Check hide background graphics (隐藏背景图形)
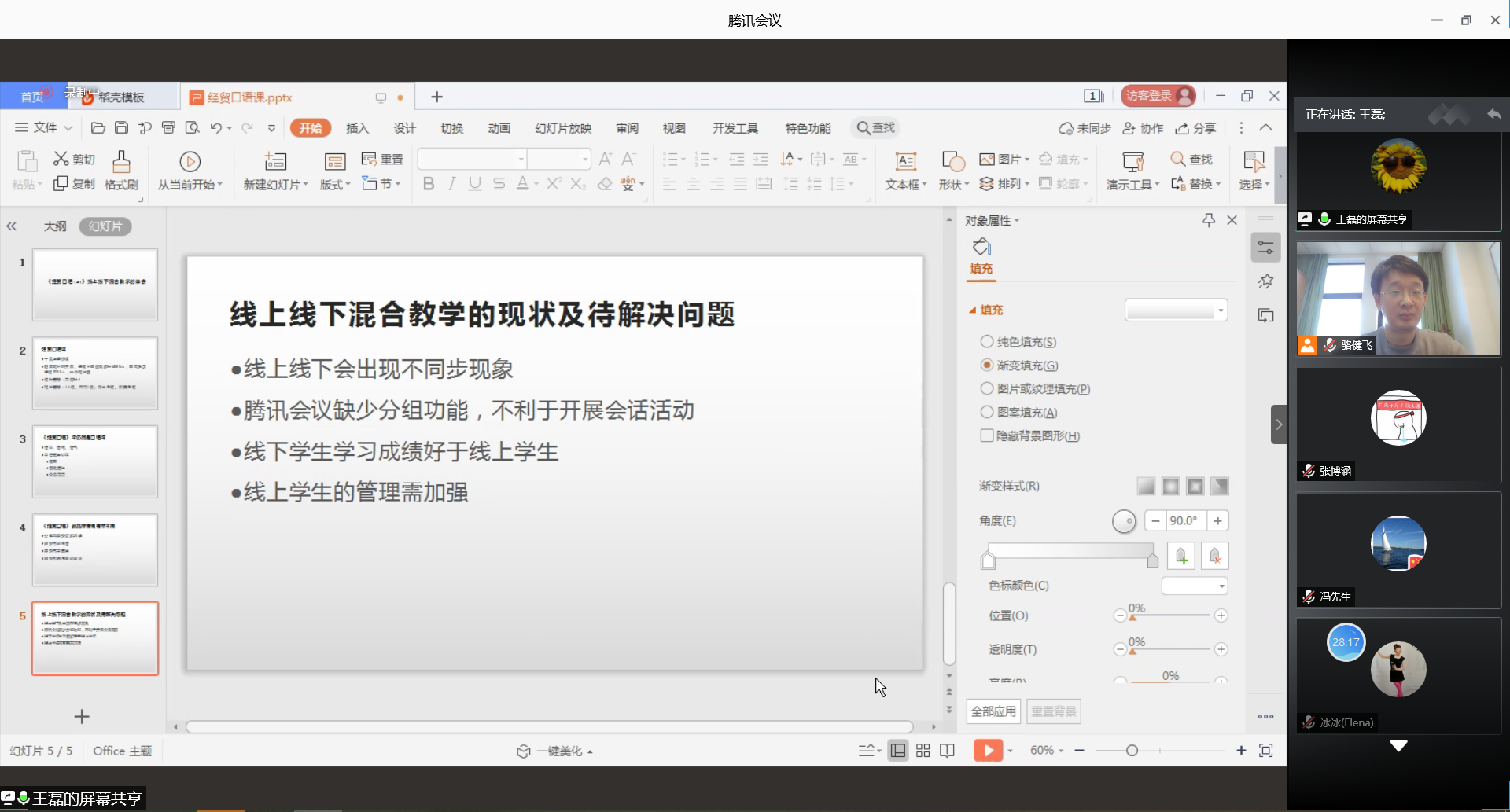 pos(987,435)
